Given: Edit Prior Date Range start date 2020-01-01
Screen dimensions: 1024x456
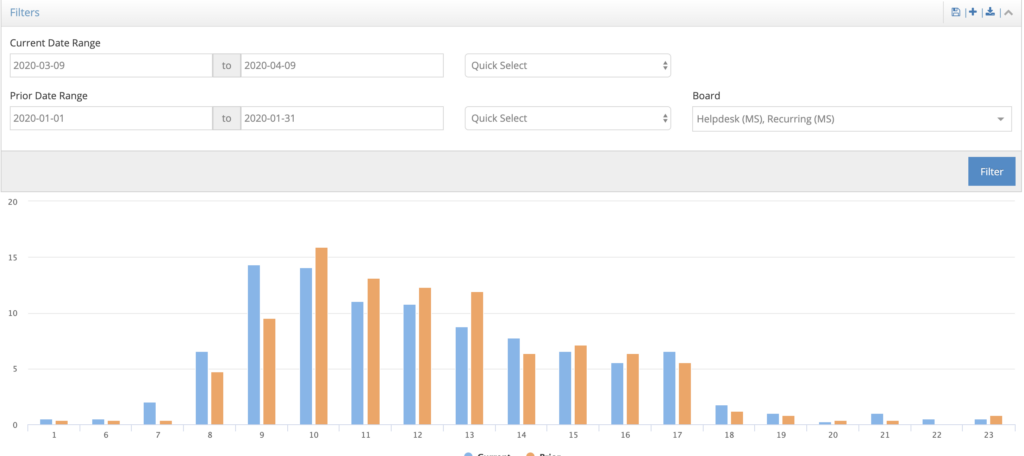Looking at the screenshot, I should click(x=108, y=118).
